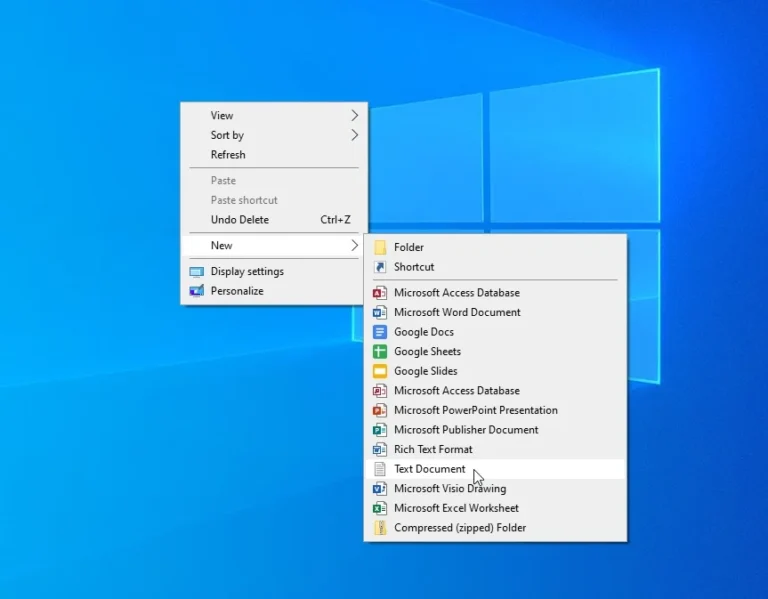Click the Folder icon in the New submenu
Image resolution: width=768 pixels, height=599 pixels.
380,247
